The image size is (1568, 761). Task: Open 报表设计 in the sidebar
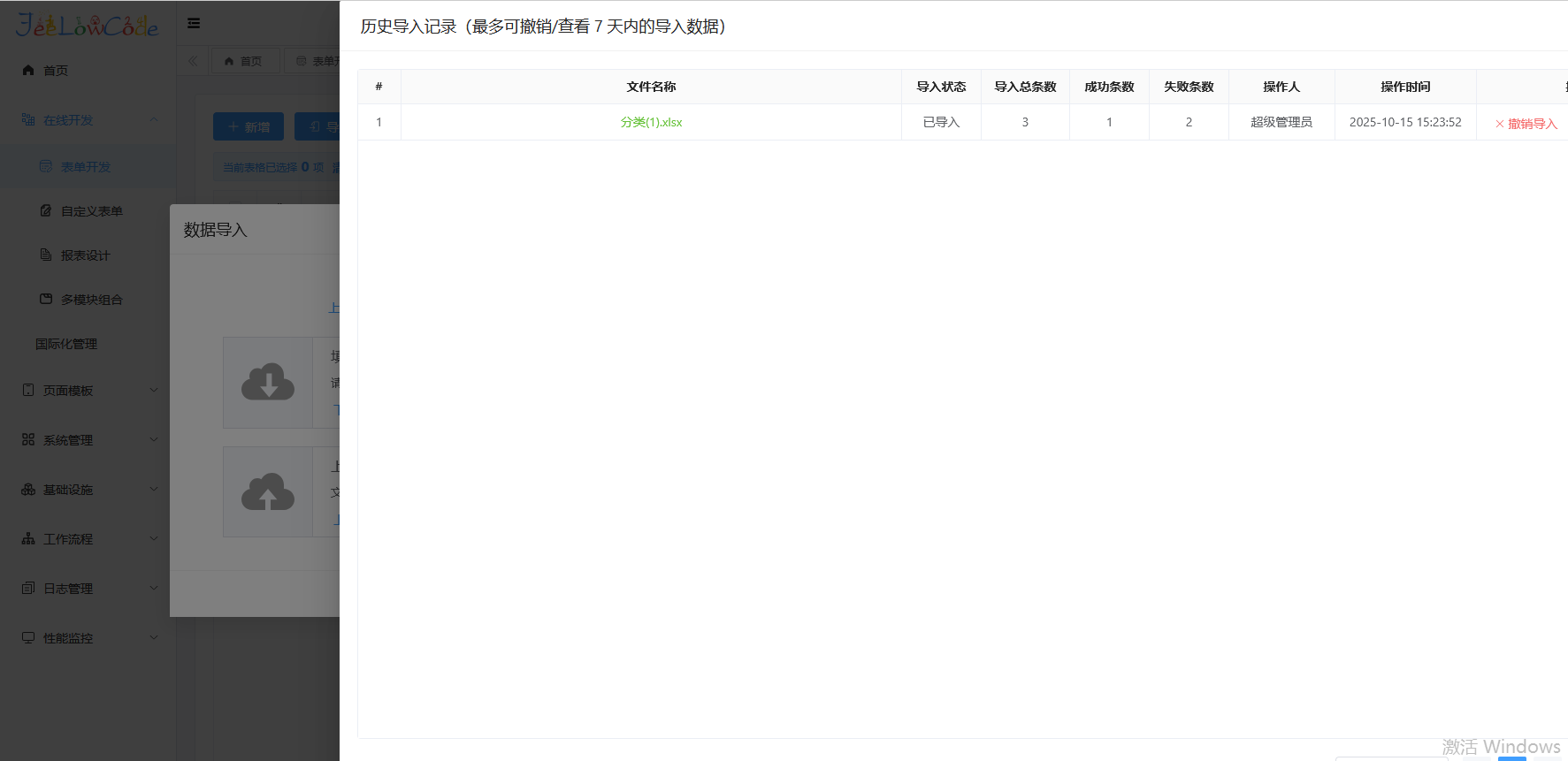tap(88, 255)
